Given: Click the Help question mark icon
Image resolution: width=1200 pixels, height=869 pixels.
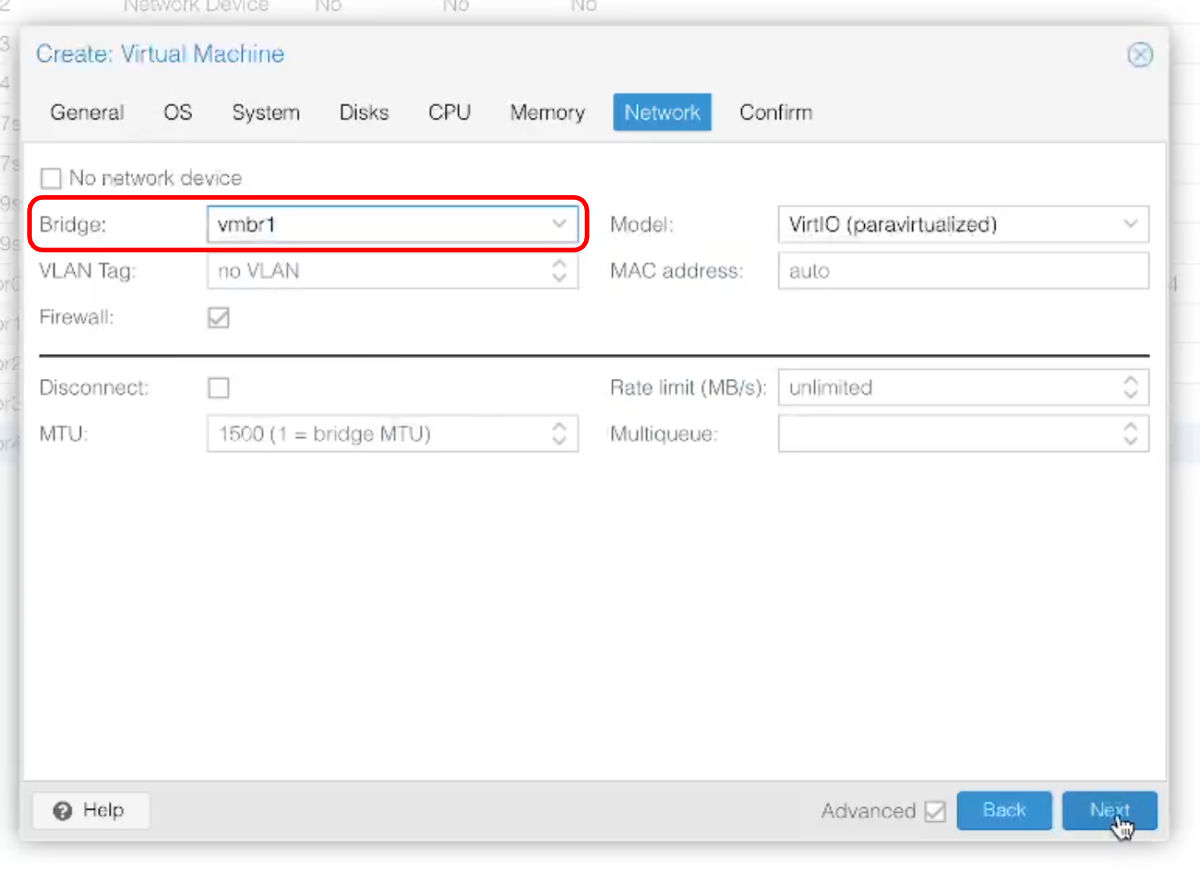Looking at the screenshot, I should (x=63, y=810).
